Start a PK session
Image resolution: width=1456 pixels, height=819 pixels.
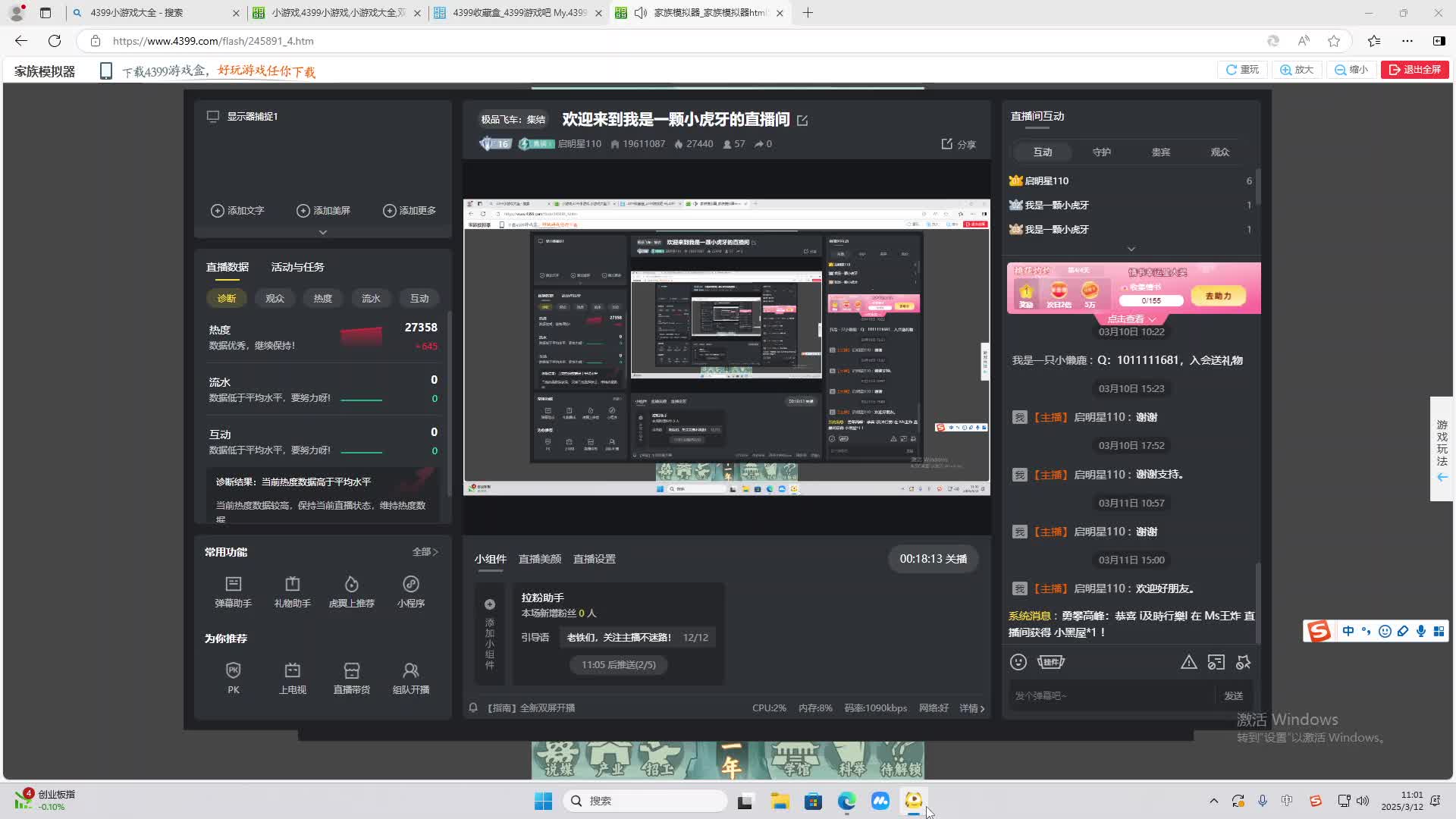(233, 677)
